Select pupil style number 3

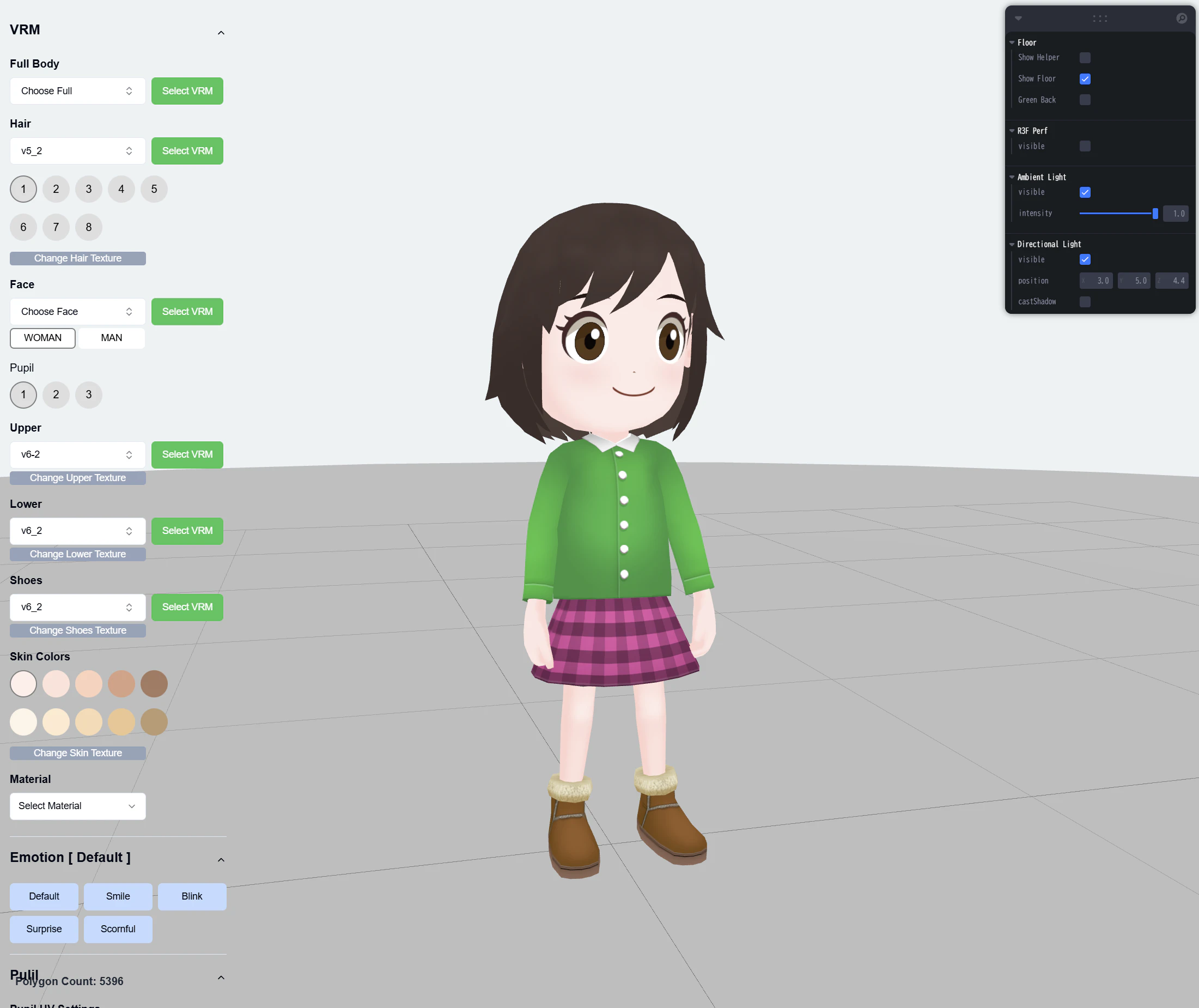coord(89,394)
